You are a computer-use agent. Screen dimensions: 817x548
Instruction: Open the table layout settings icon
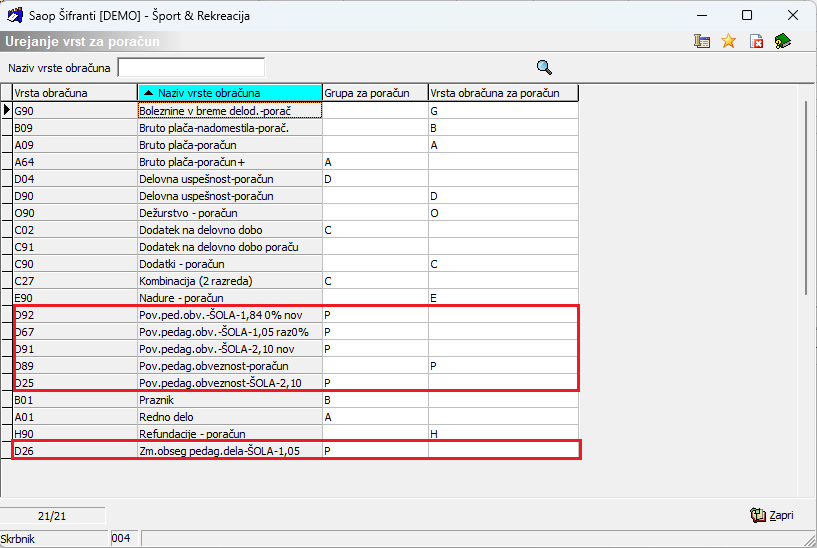[702, 41]
